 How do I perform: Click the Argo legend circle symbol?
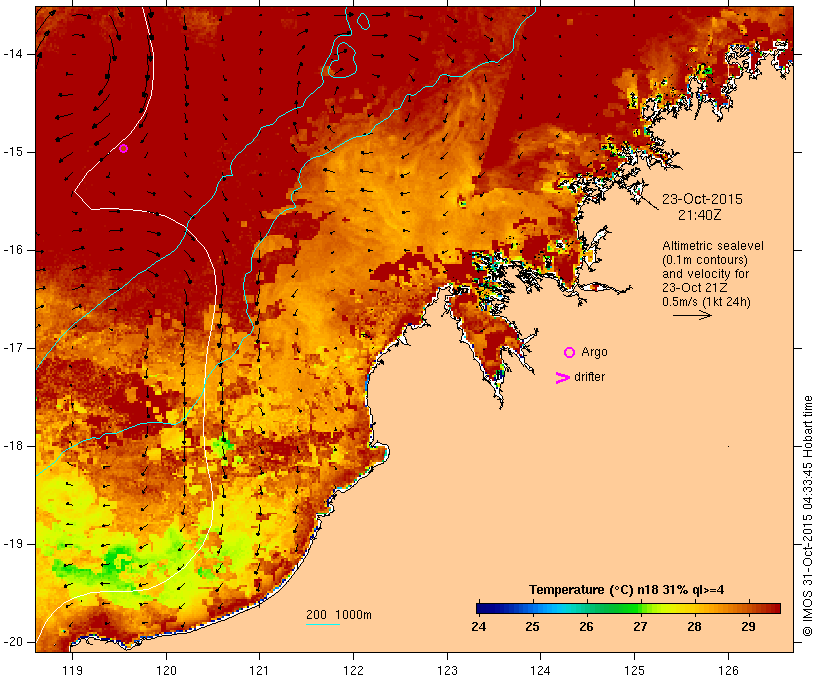570,353
